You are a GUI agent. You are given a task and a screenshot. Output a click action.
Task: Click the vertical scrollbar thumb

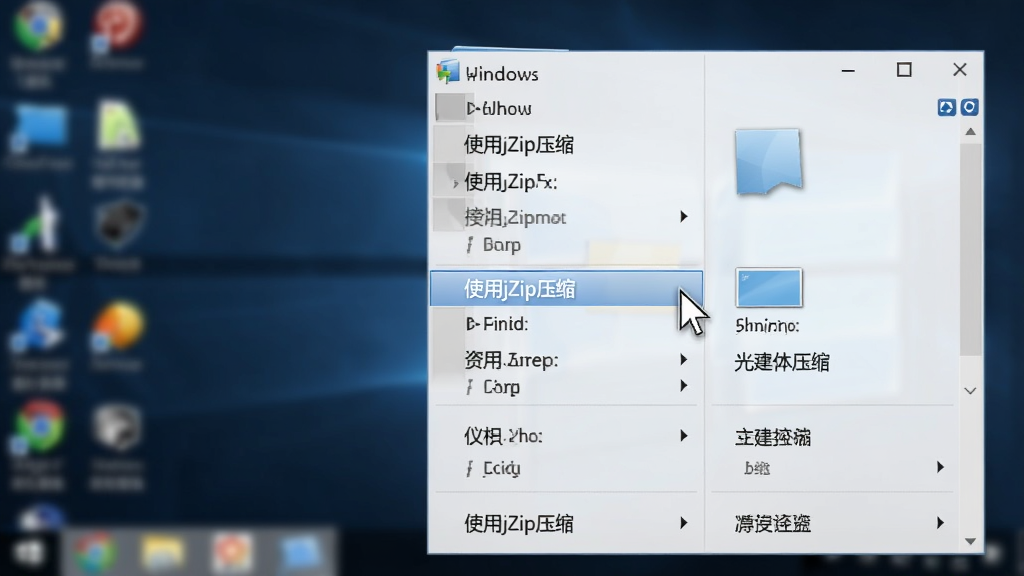coord(970,250)
